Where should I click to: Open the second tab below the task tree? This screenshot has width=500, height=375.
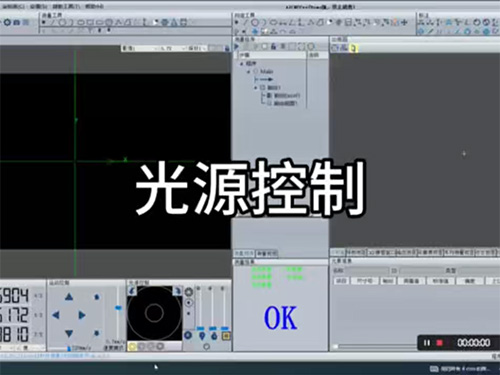[x=266, y=254]
